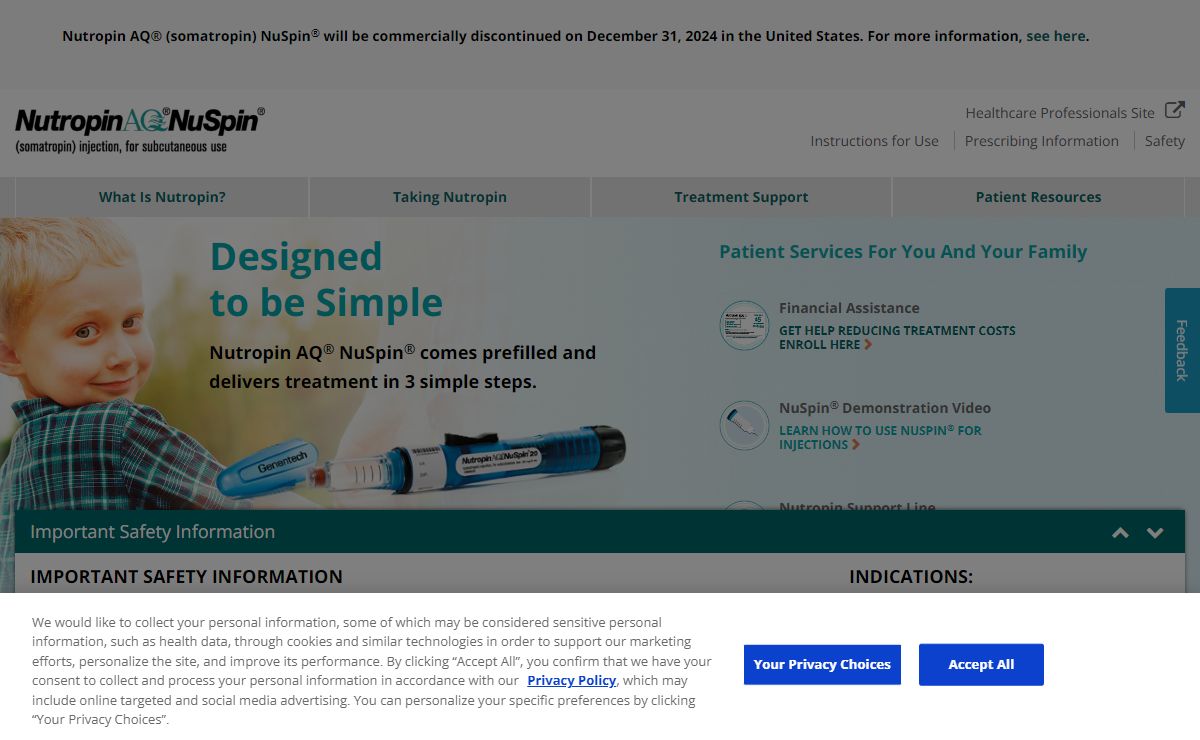This screenshot has height=740, width=1200.
Task: Click 'Get help reducing treatment costs enroll here'
Action: [897, 337]
